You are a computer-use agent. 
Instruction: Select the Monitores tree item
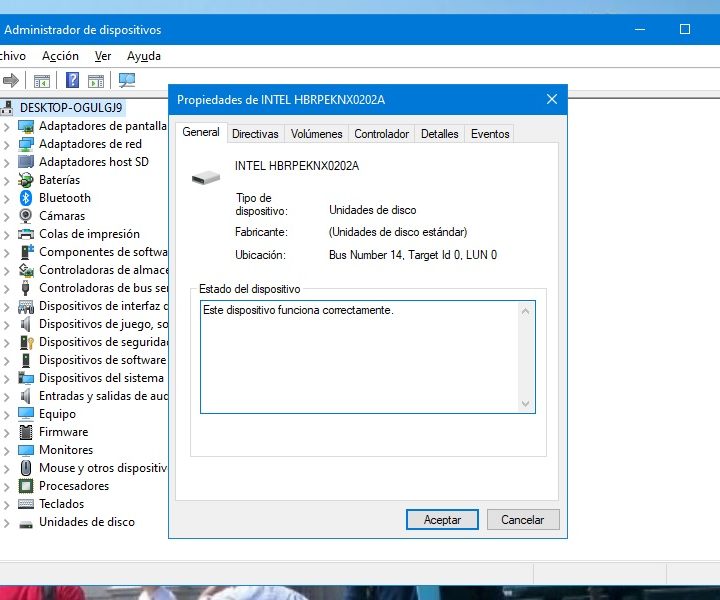(66, 450)
